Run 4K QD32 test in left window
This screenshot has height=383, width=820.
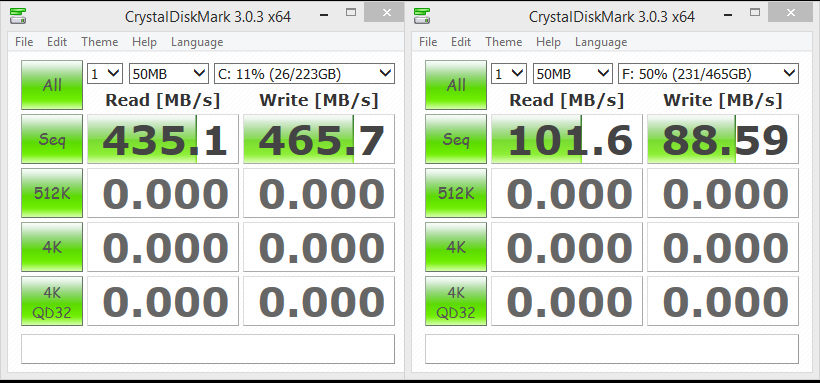tap(52, 301)
